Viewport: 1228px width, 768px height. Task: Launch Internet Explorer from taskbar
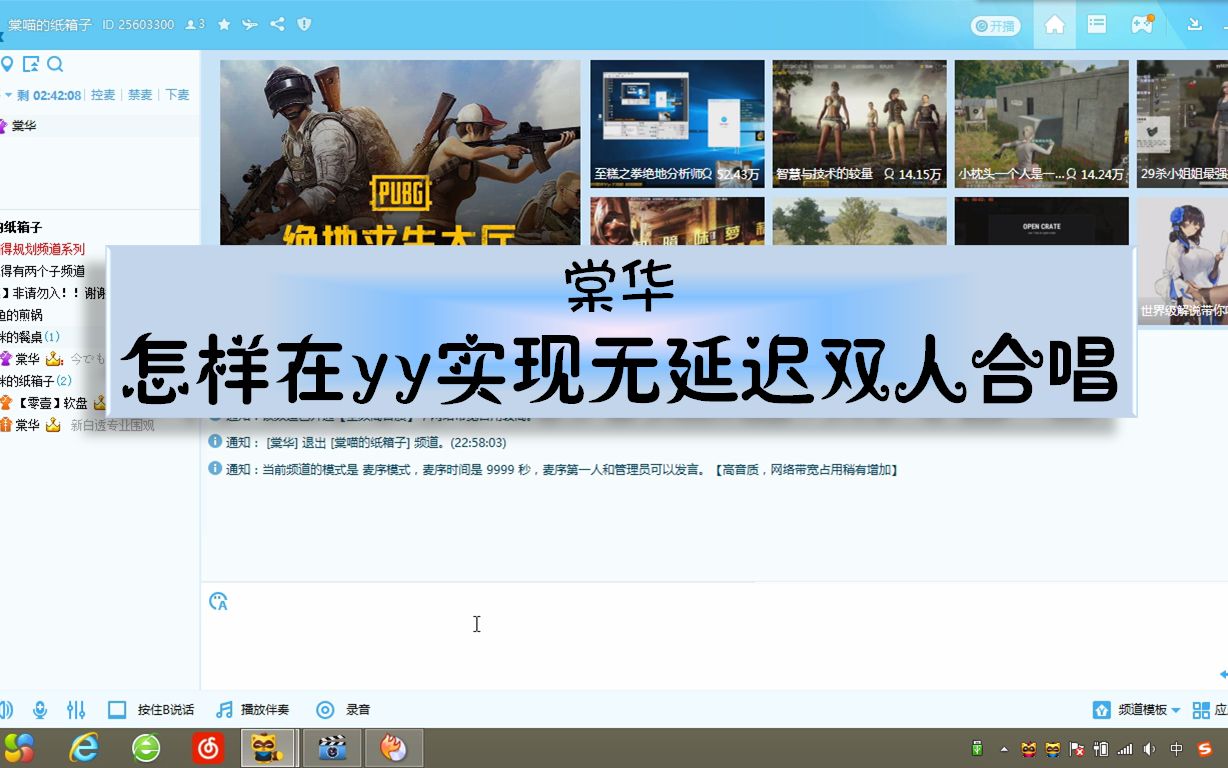[84, 748]
